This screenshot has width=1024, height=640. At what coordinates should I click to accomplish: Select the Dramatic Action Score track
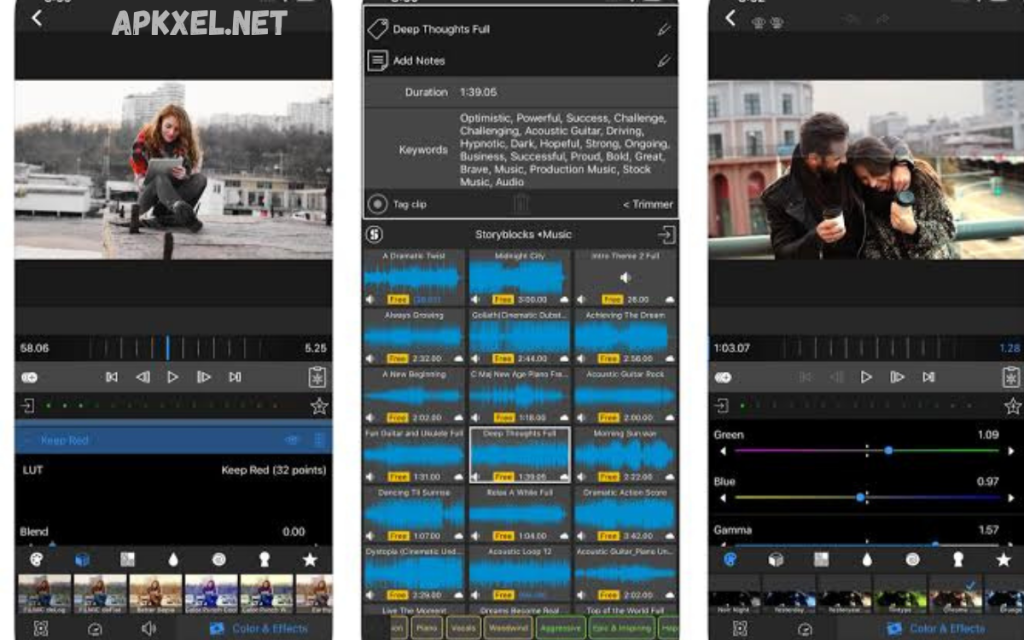pos(625,514)
